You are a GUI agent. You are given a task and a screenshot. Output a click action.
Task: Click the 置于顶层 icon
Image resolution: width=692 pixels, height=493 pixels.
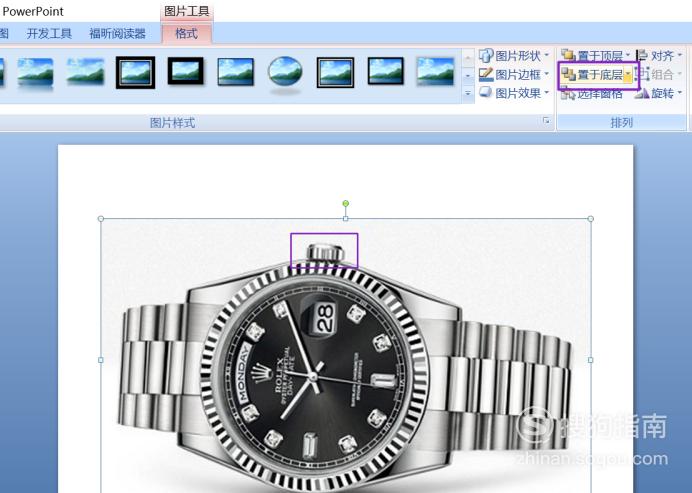568,56
